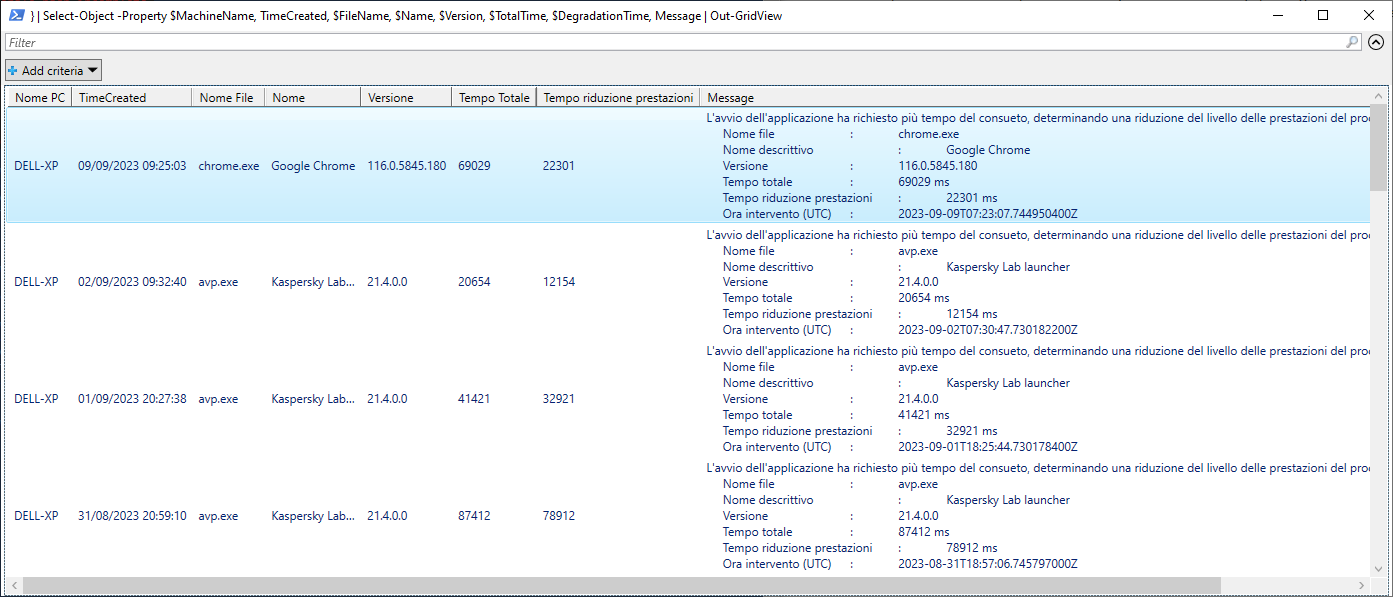The width and height of the screenshot is (1393, 597).
Task: Click message text 2023-08-31T18:57:06.745797000Z
Action: click(x=988, y=564)
